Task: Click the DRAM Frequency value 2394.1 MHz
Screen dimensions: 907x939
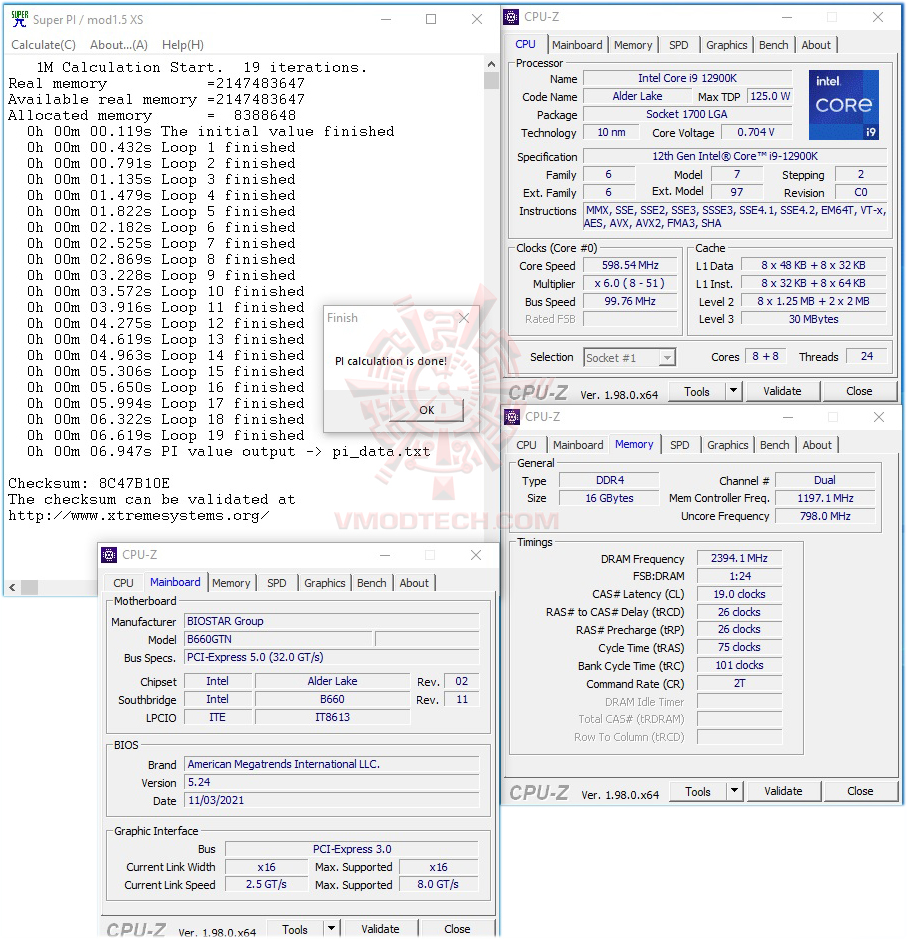Action: [739, 558]
